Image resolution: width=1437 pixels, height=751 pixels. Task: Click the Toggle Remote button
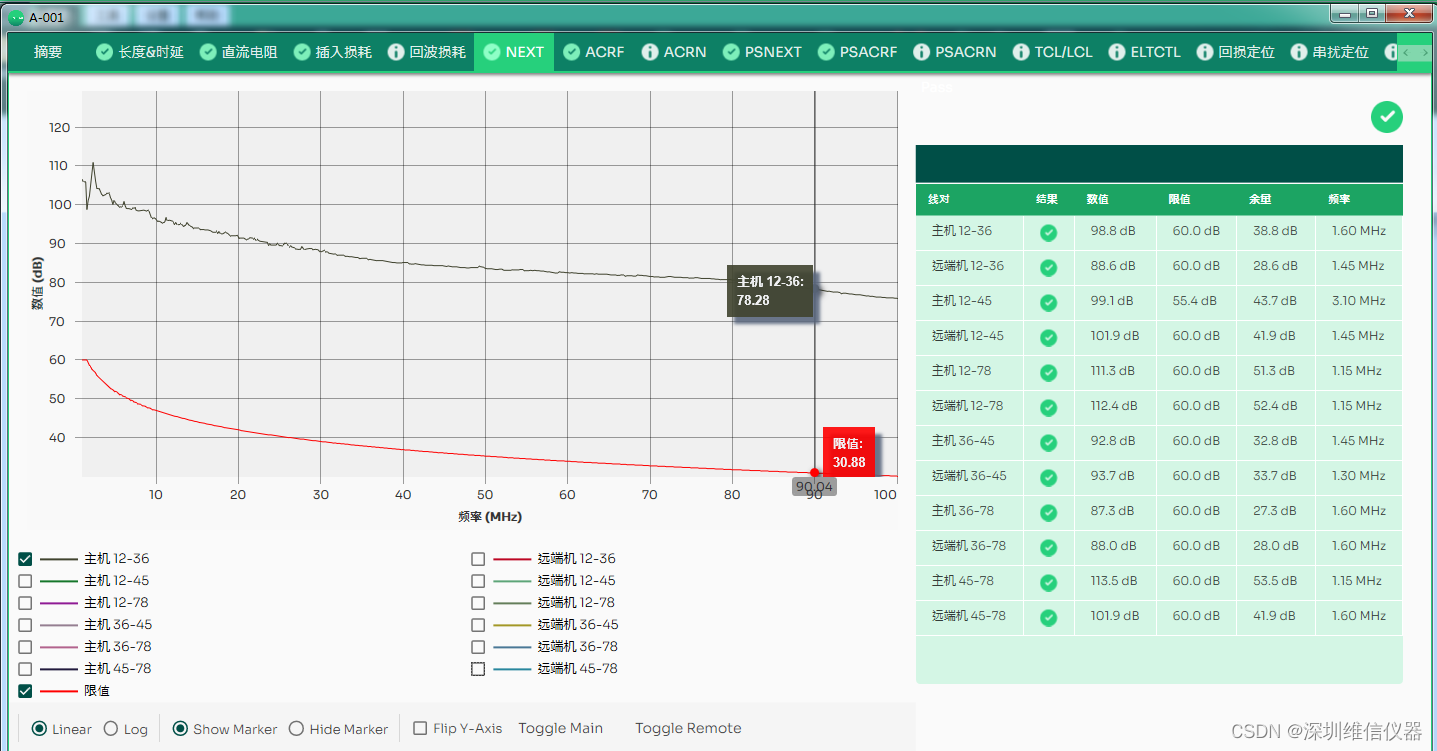pos(688,728)
